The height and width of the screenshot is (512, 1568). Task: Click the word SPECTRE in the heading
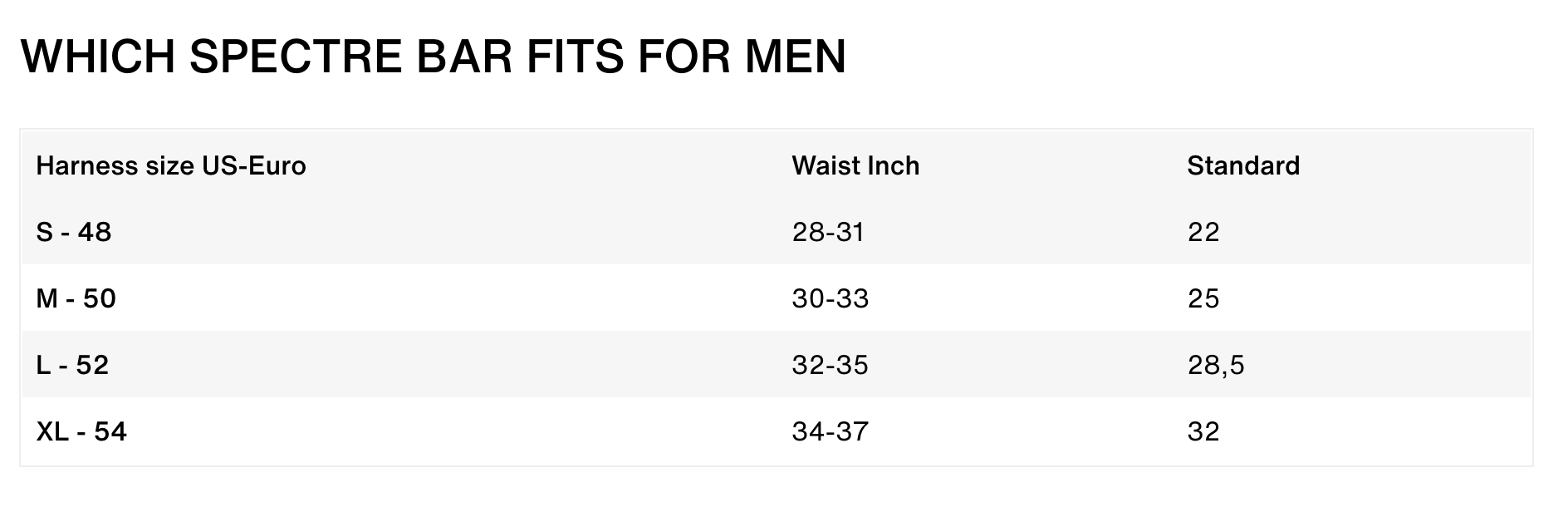click(283, 57)
